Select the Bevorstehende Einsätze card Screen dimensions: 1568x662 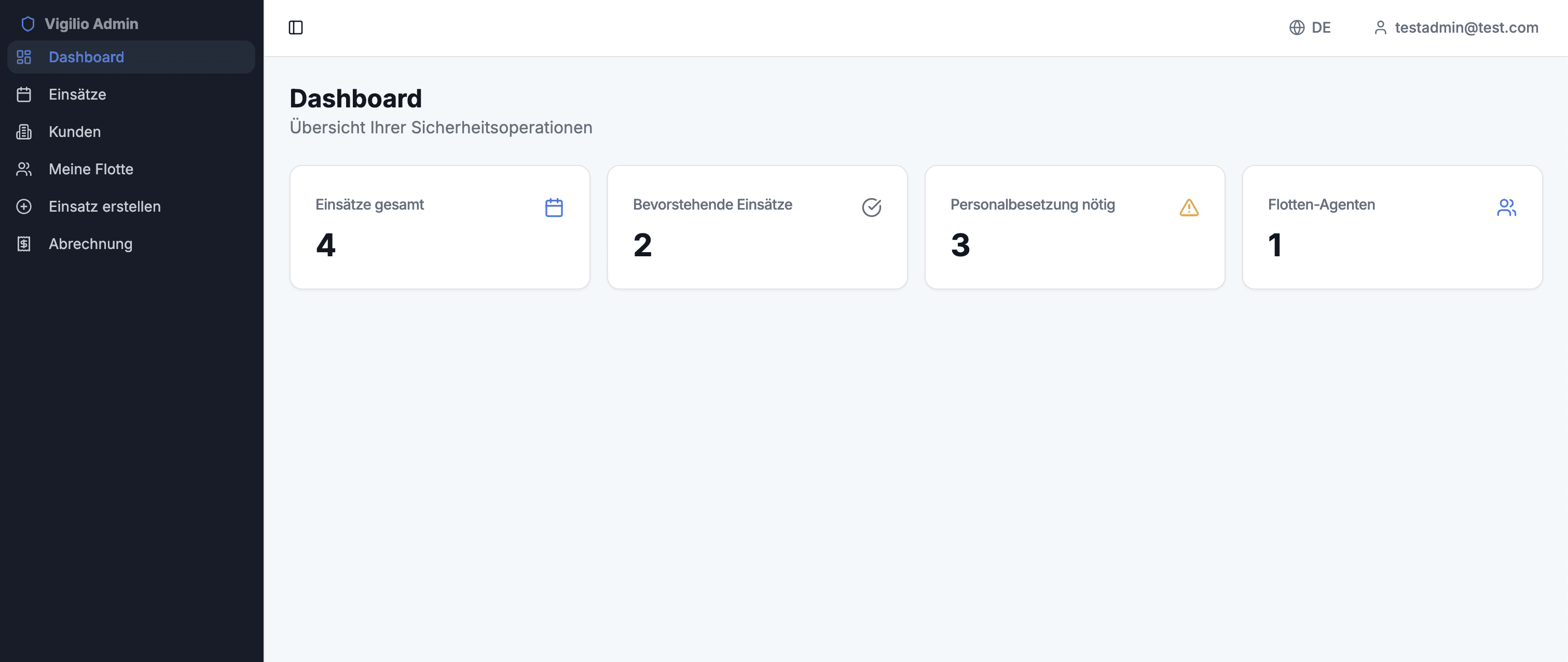tap(757, 227)
